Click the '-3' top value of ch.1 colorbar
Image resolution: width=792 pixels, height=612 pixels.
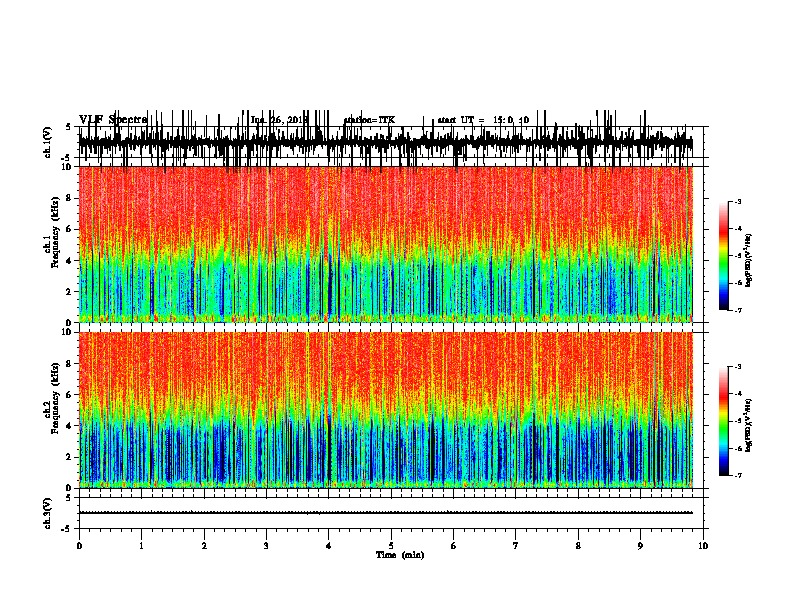click(737, 202)
